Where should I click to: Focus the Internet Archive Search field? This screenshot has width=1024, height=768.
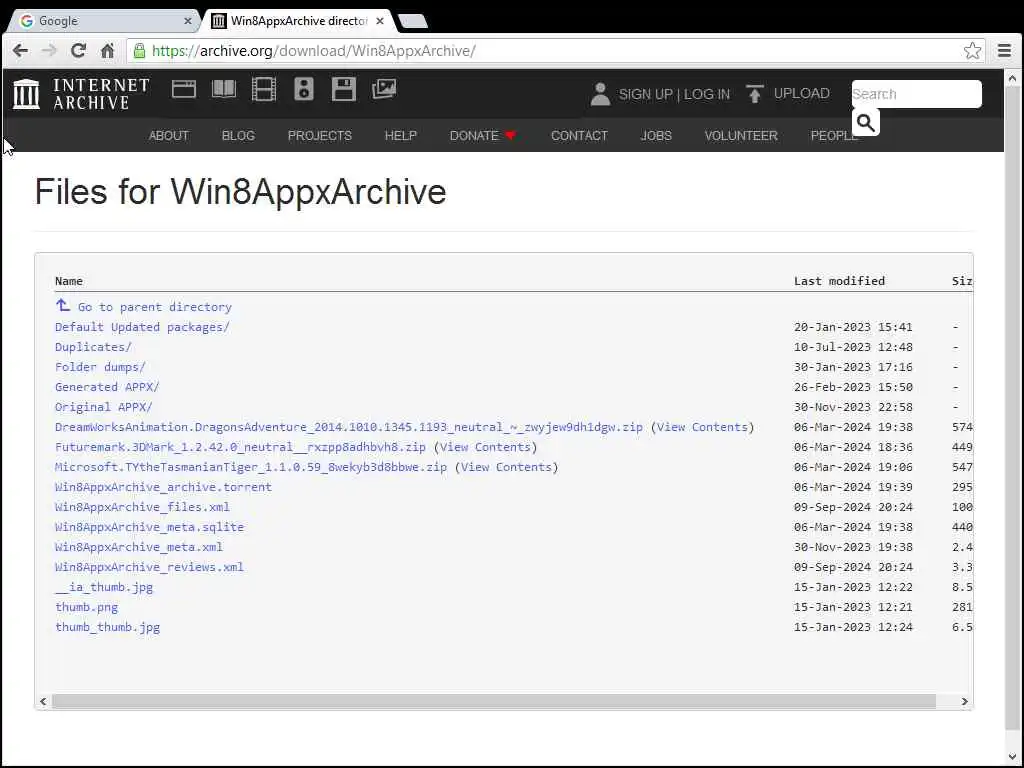click(916, 94)
